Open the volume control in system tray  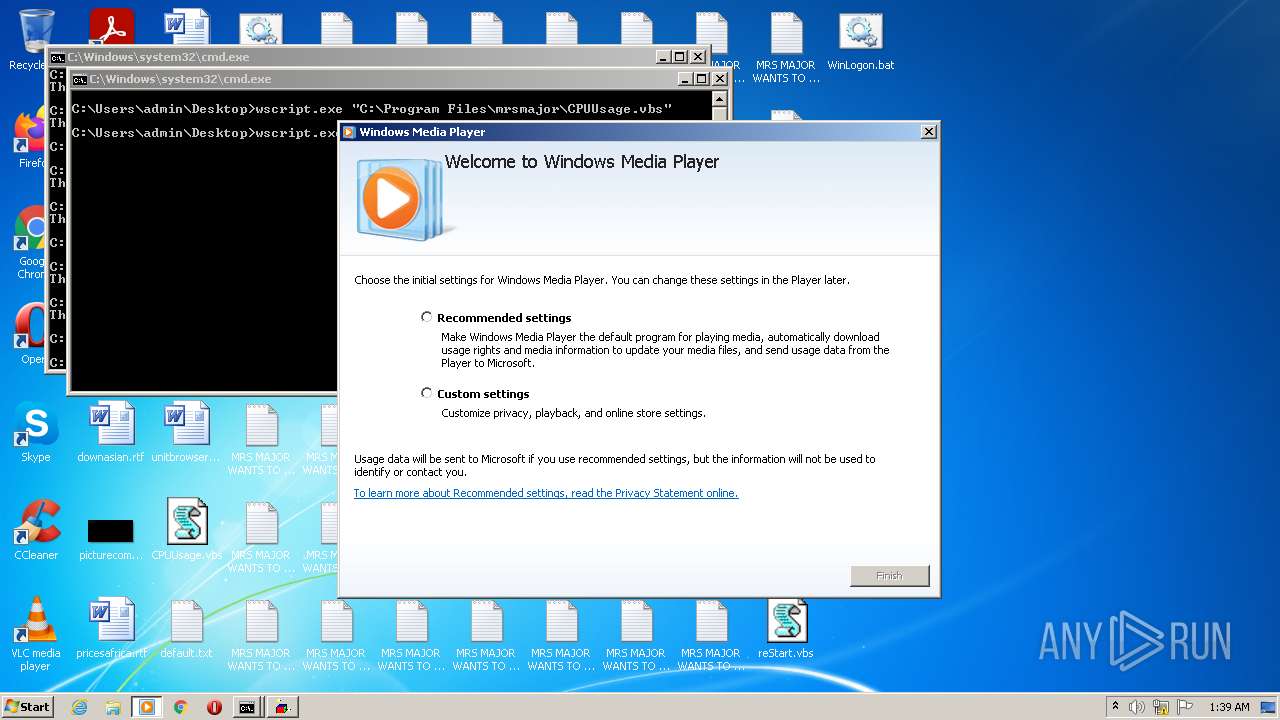click(x=1137, y=707)
